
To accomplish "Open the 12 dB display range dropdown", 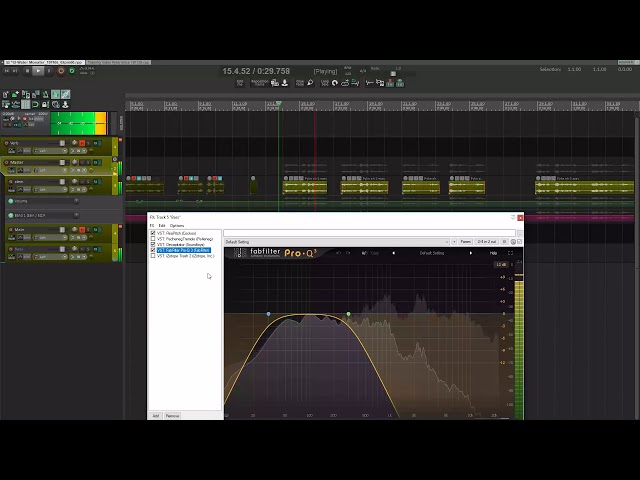I will pos(501,264).
